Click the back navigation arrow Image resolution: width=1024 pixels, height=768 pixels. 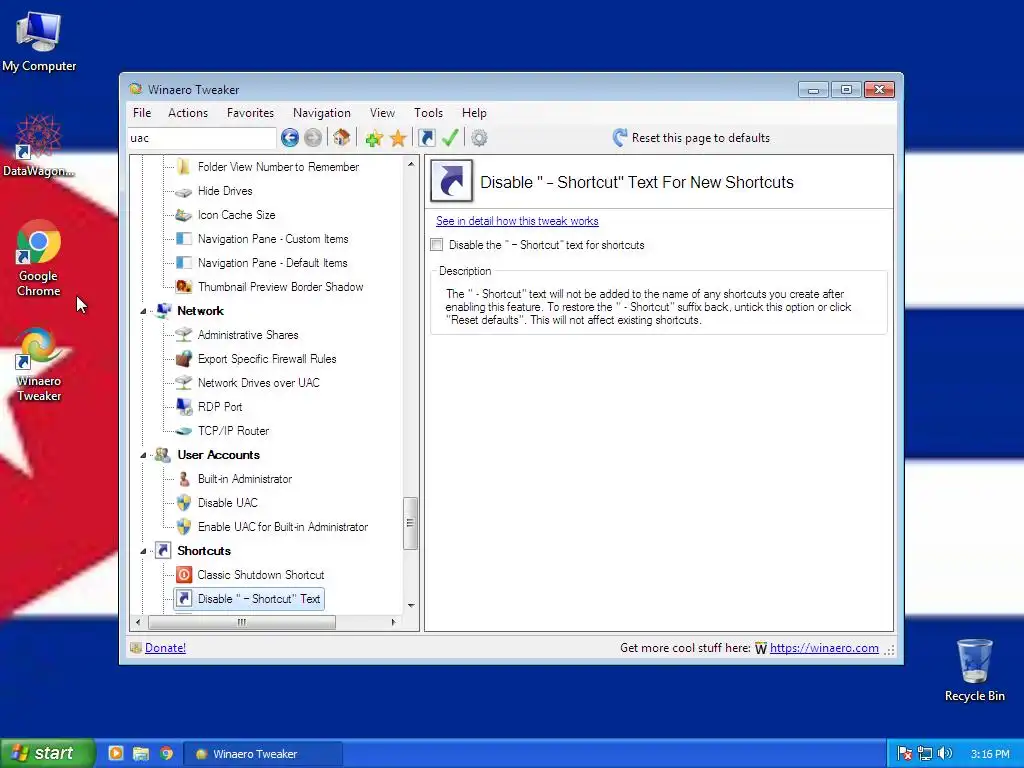click(x=289, y=138)
